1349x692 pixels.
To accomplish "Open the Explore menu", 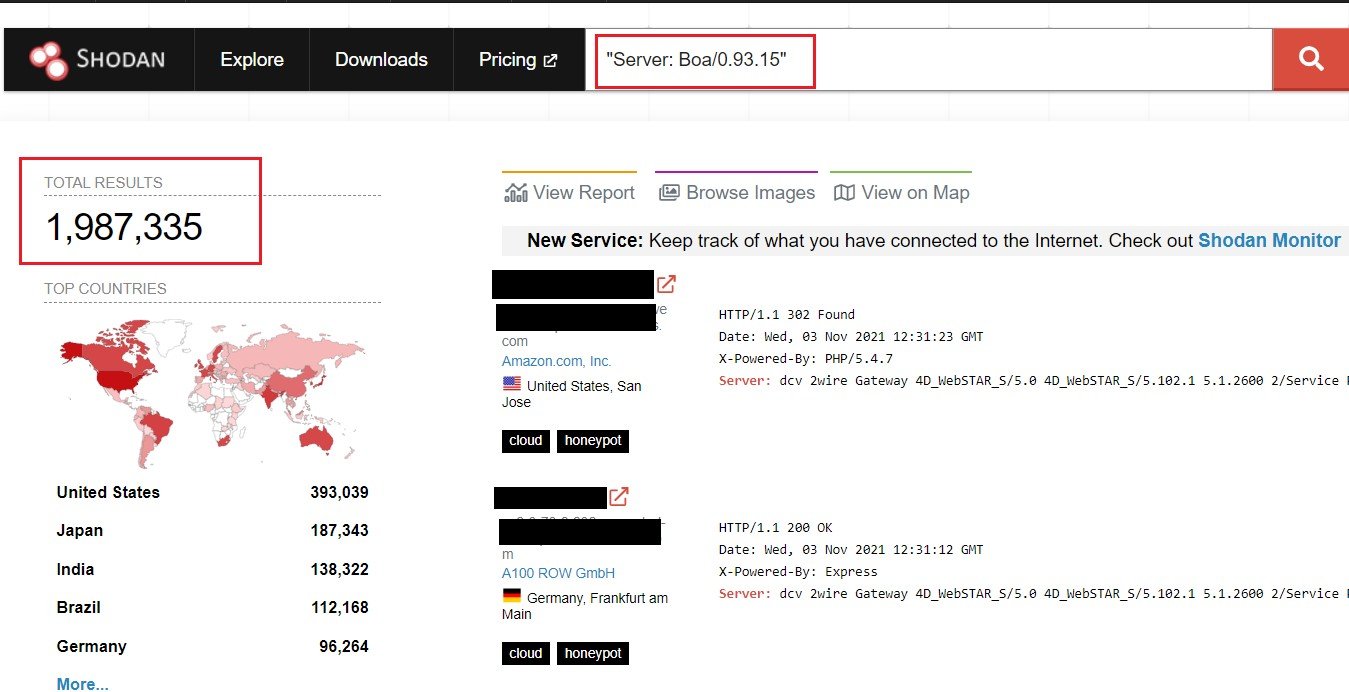I will point(252,59).
